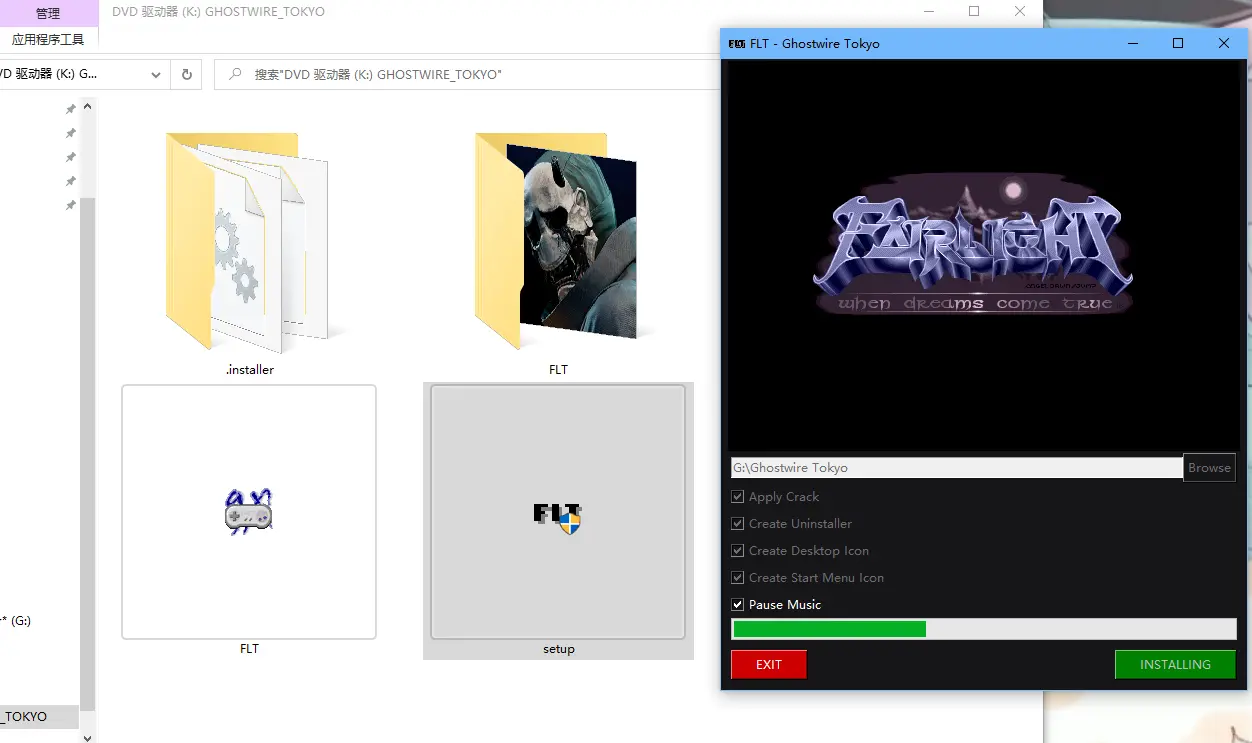Viewport: 1252px width, 743px height.
Task: Click the Browse button in installer
Action: tap(1209, 467)
